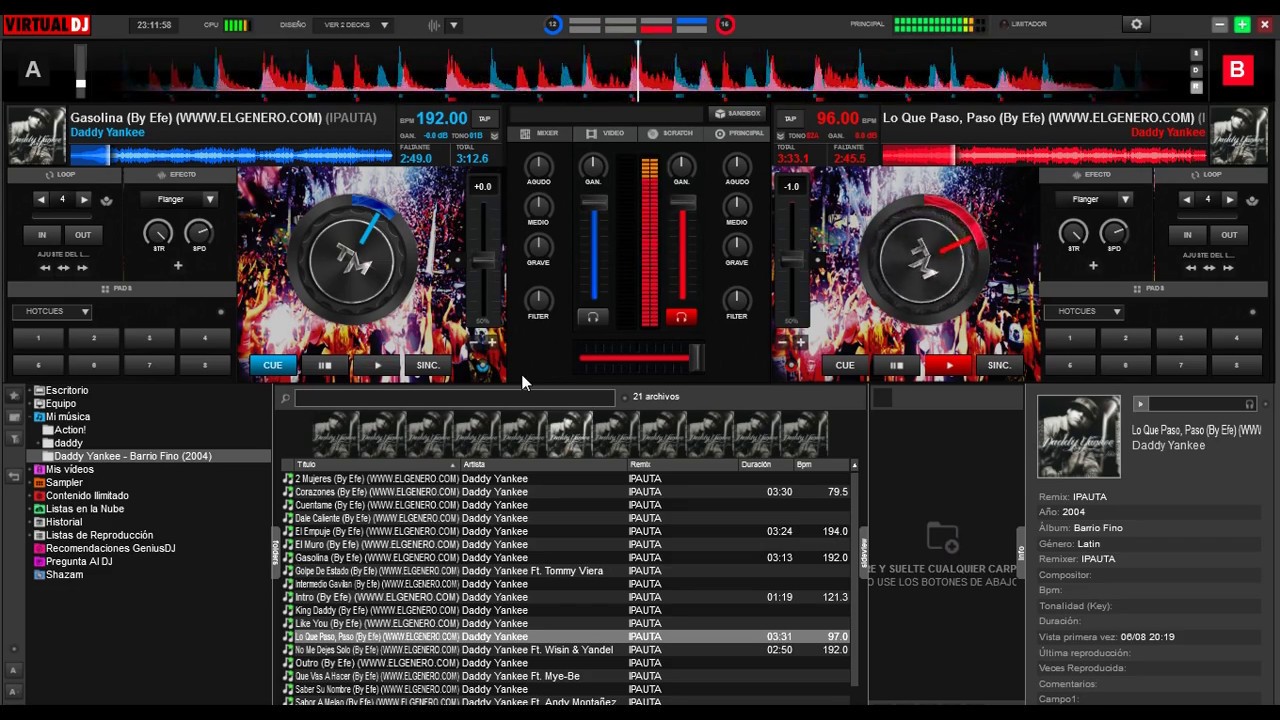Click deck A loop move-left double arrow

click(45, 268)
